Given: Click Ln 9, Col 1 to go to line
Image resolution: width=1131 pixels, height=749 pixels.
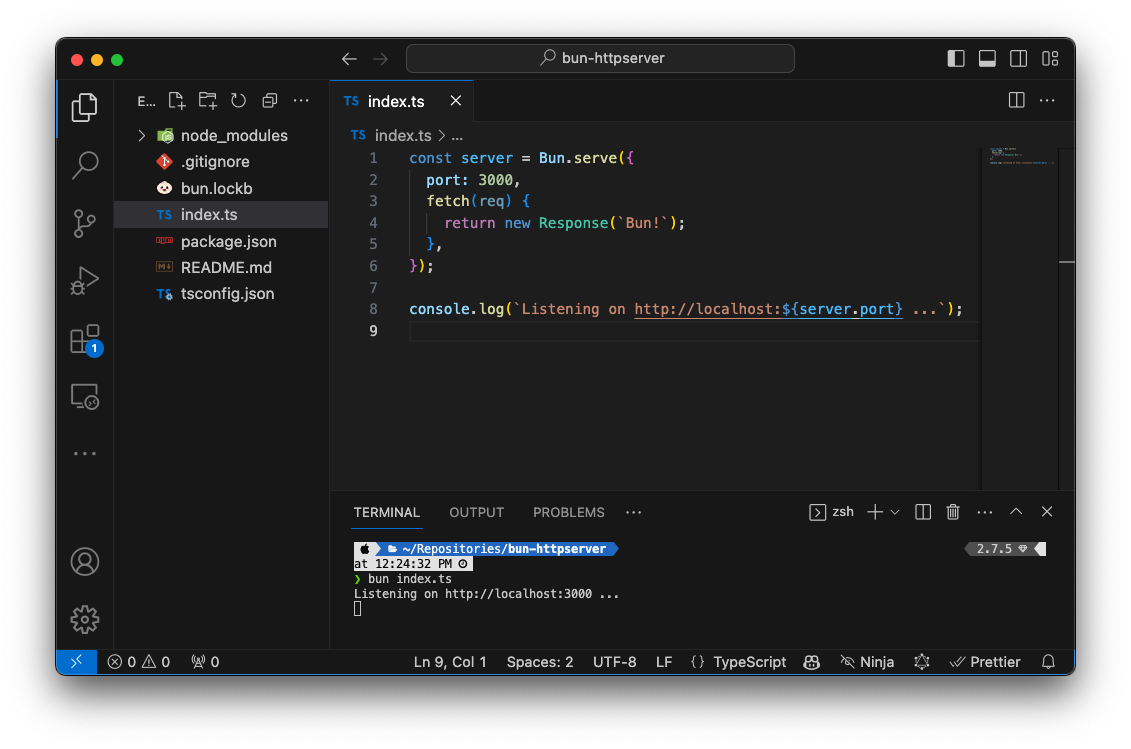Looking at the screenshot, I should [449, 662].
